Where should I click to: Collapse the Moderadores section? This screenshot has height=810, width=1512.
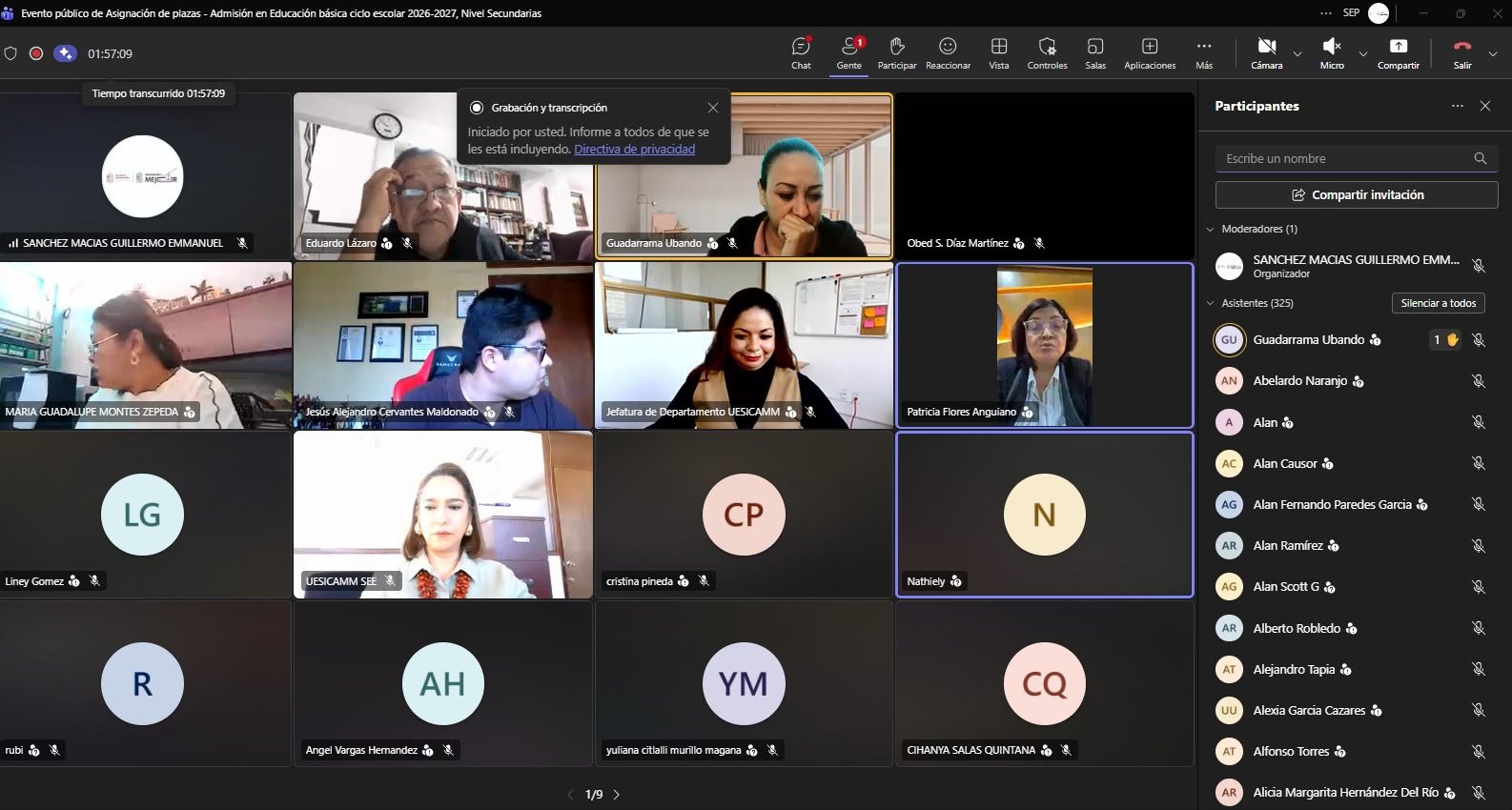point(1211,229)
